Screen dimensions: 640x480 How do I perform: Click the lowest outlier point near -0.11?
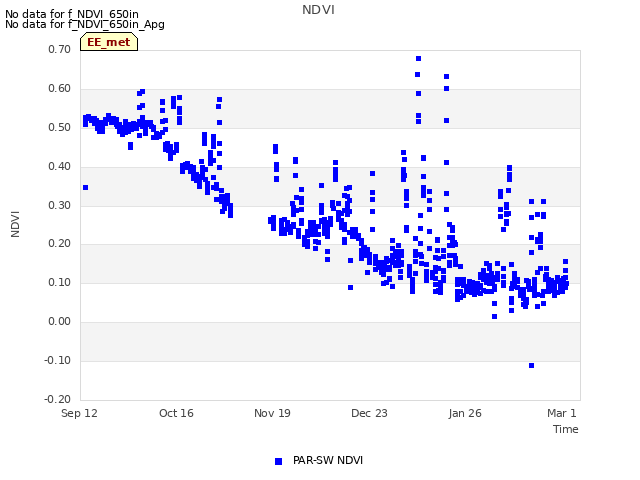click(x=531, y=365)
